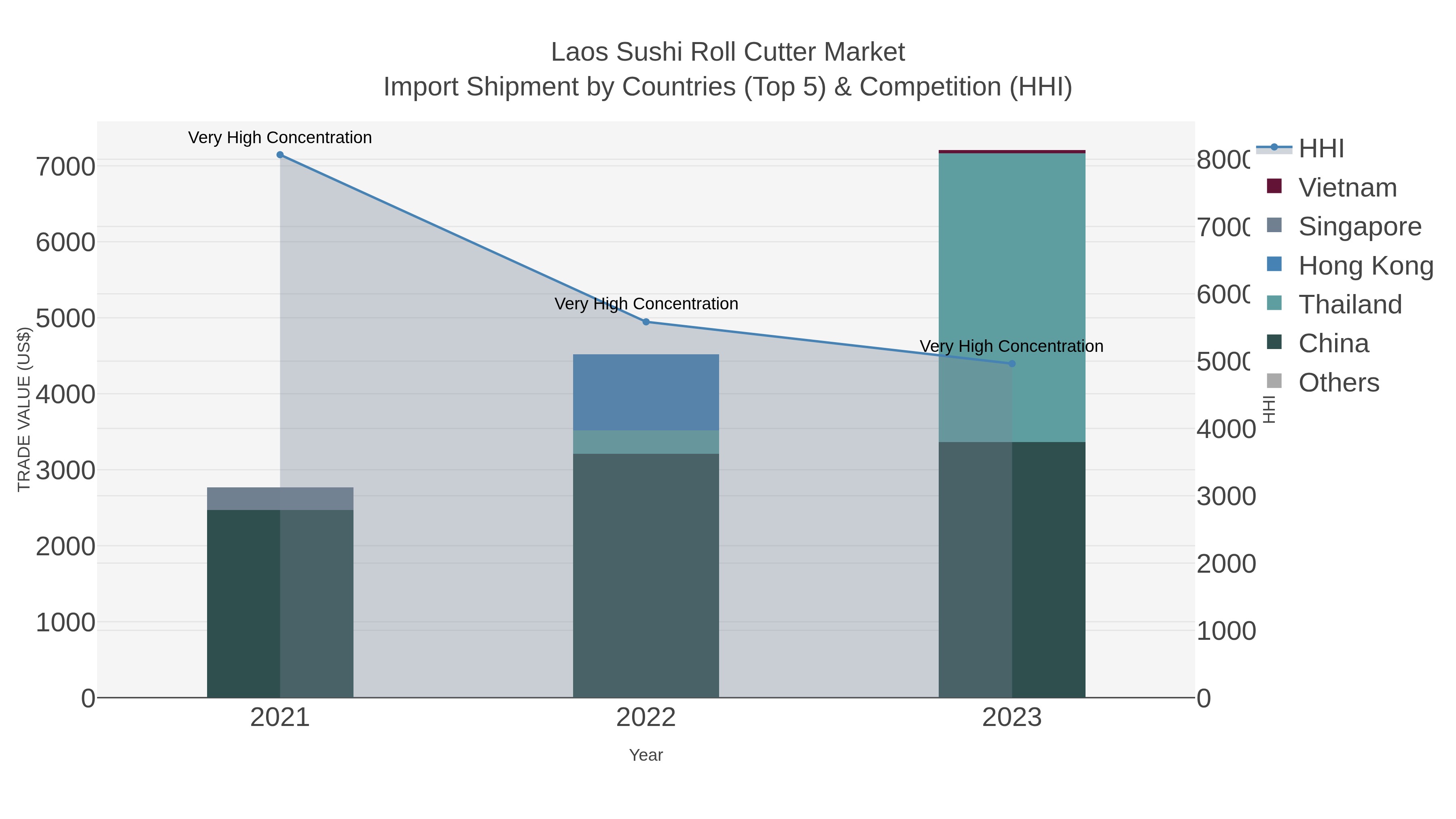Click the 7000 tick on trade value axis
The image size is (1456, 819).
coord(66,167)
